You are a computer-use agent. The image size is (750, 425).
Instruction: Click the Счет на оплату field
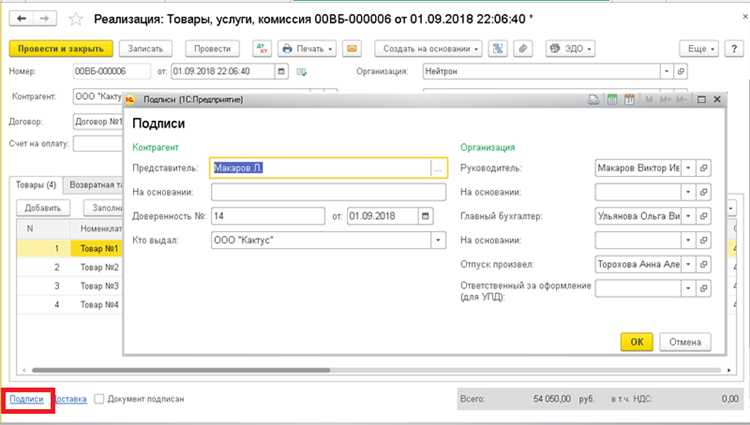pyautogui.click(x=98, y=143)
